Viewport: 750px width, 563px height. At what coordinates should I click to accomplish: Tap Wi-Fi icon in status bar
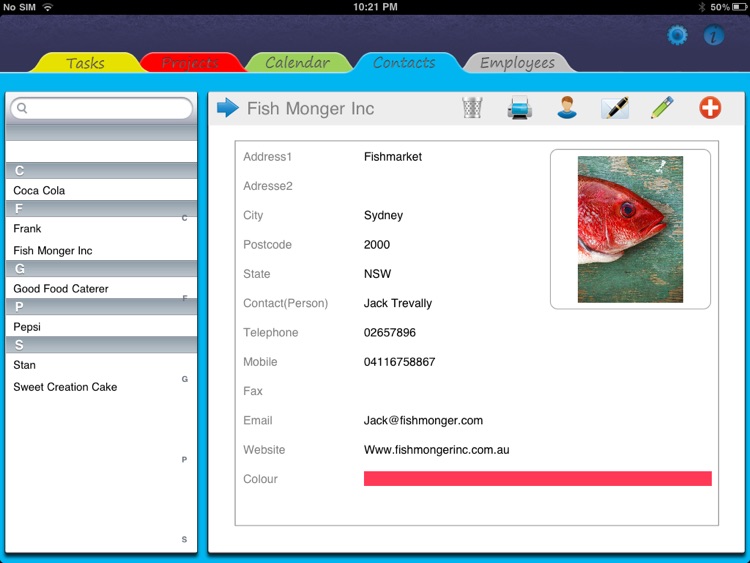47,7
